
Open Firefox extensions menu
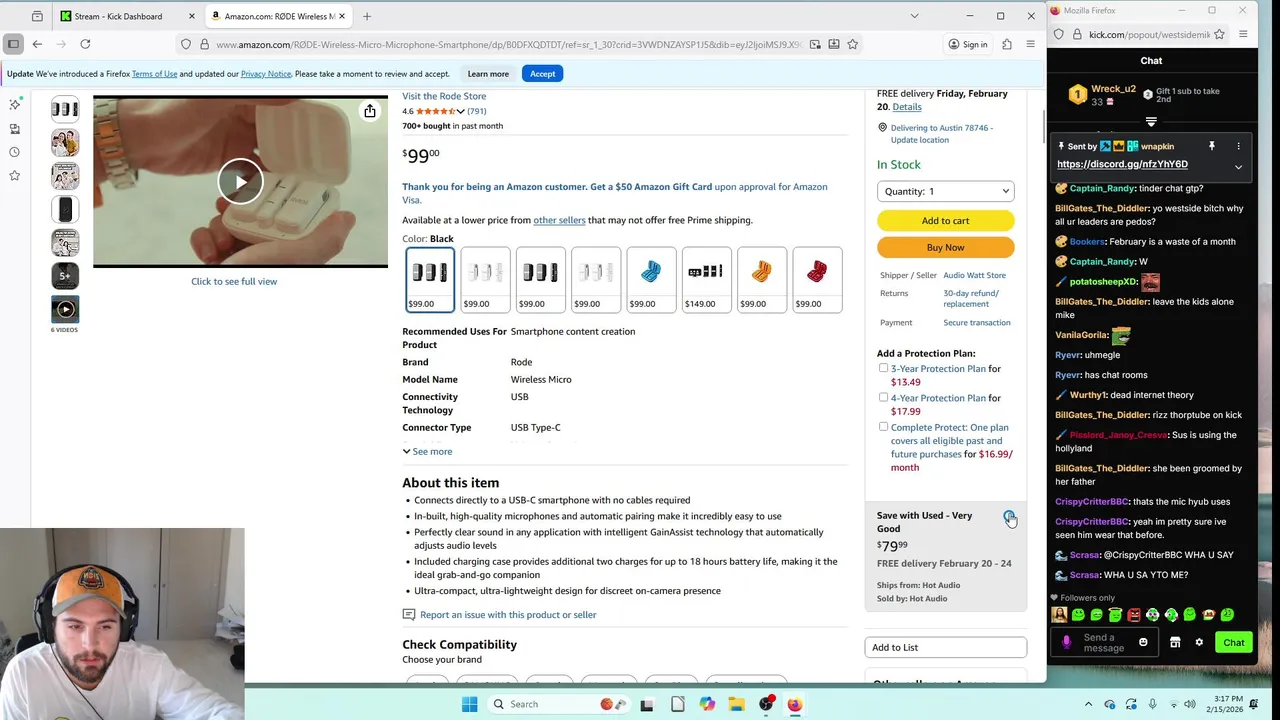[x=1007, y=44]
